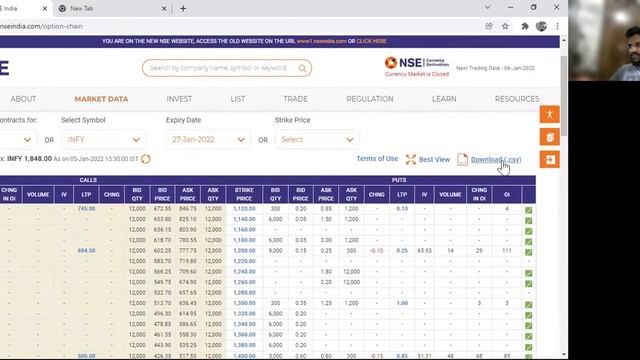640x360 pixels.
Task: Open the REGULATION menu
Action: pyautogui.click(x=370, y=99)
